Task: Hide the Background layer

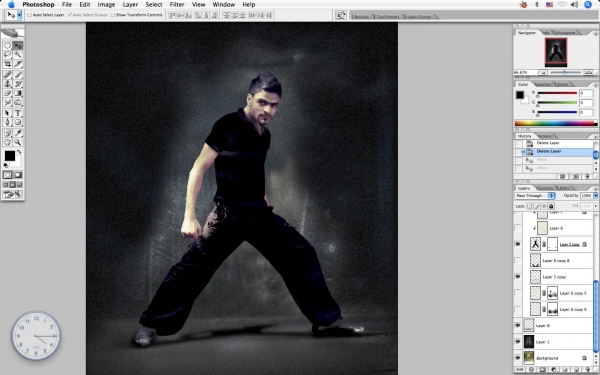Action: pos(518,358)
